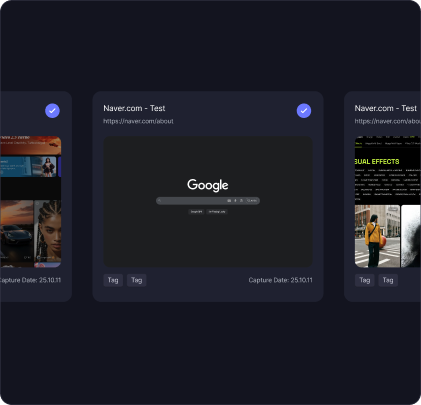421x405 pixels.
Task: Select the center card's 'Naver.com - Test' title
Action: coord(134,108)
